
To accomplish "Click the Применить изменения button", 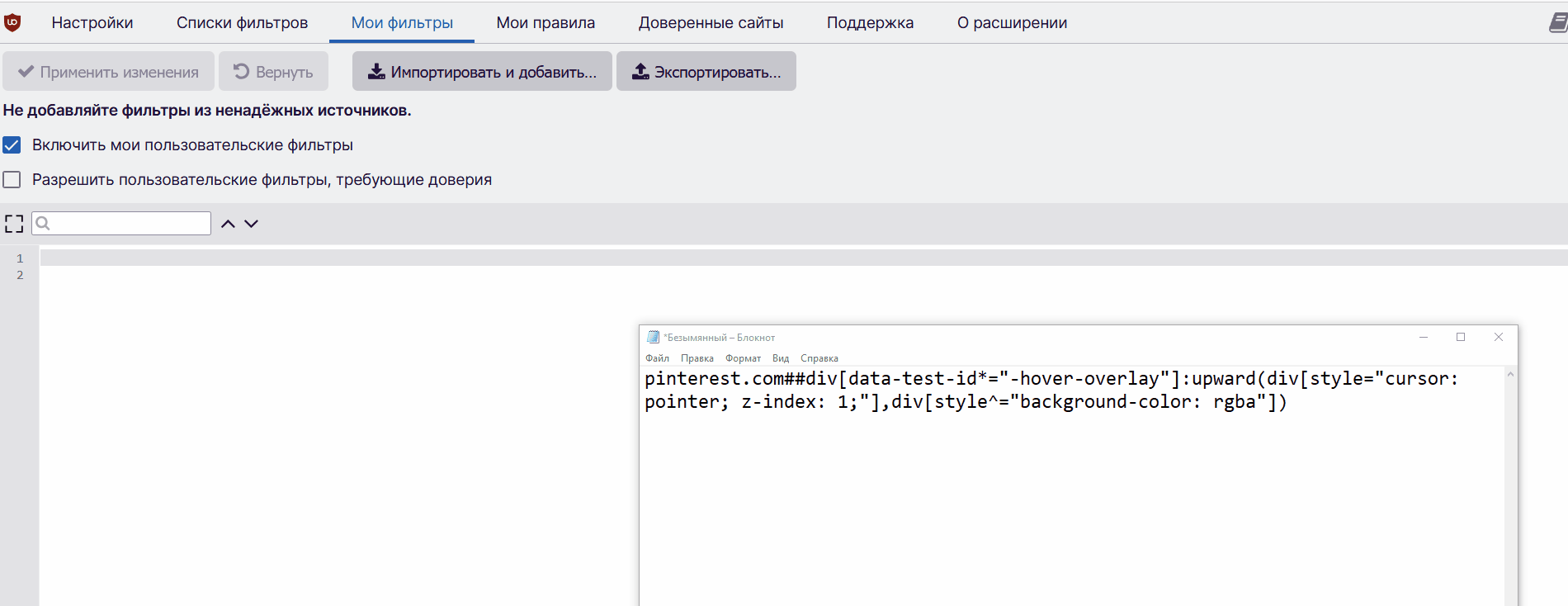I will [x=108, y=72].
